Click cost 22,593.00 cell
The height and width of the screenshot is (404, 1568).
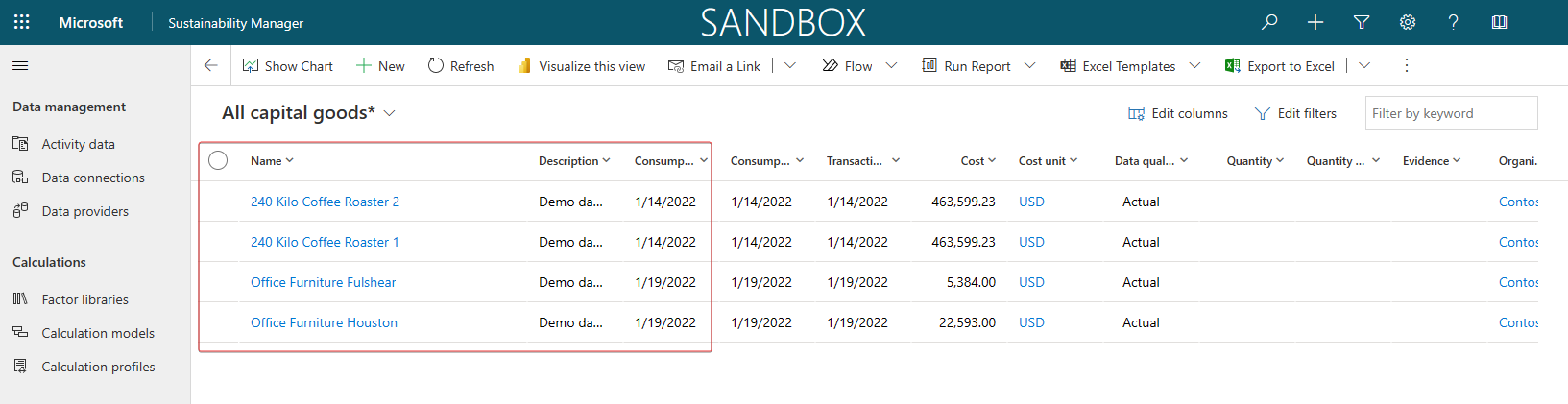coord(967,322)
